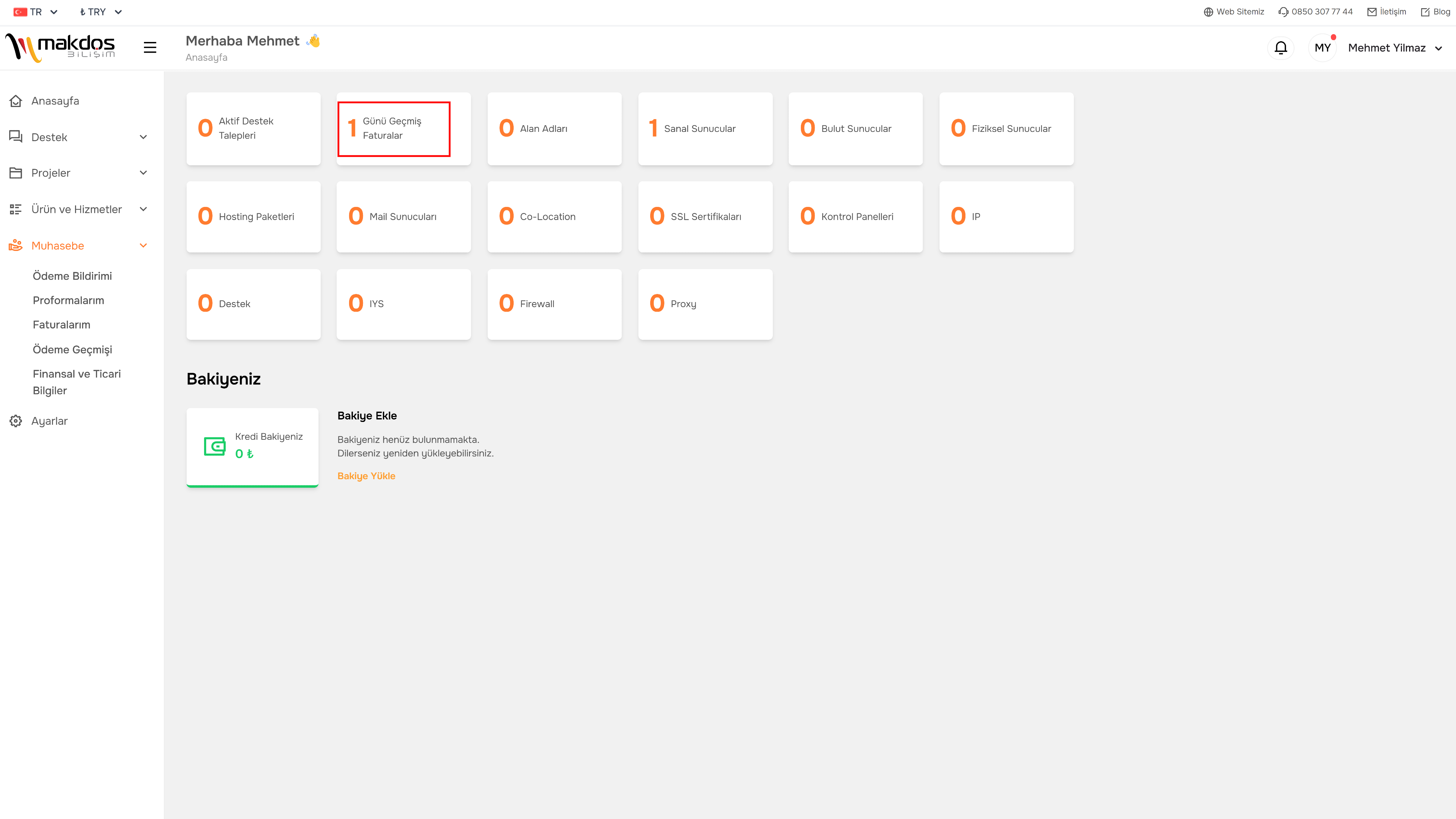Expand the Destek sidebar chevron
This screenshot has height=819, width=1456.
point(143,137)
